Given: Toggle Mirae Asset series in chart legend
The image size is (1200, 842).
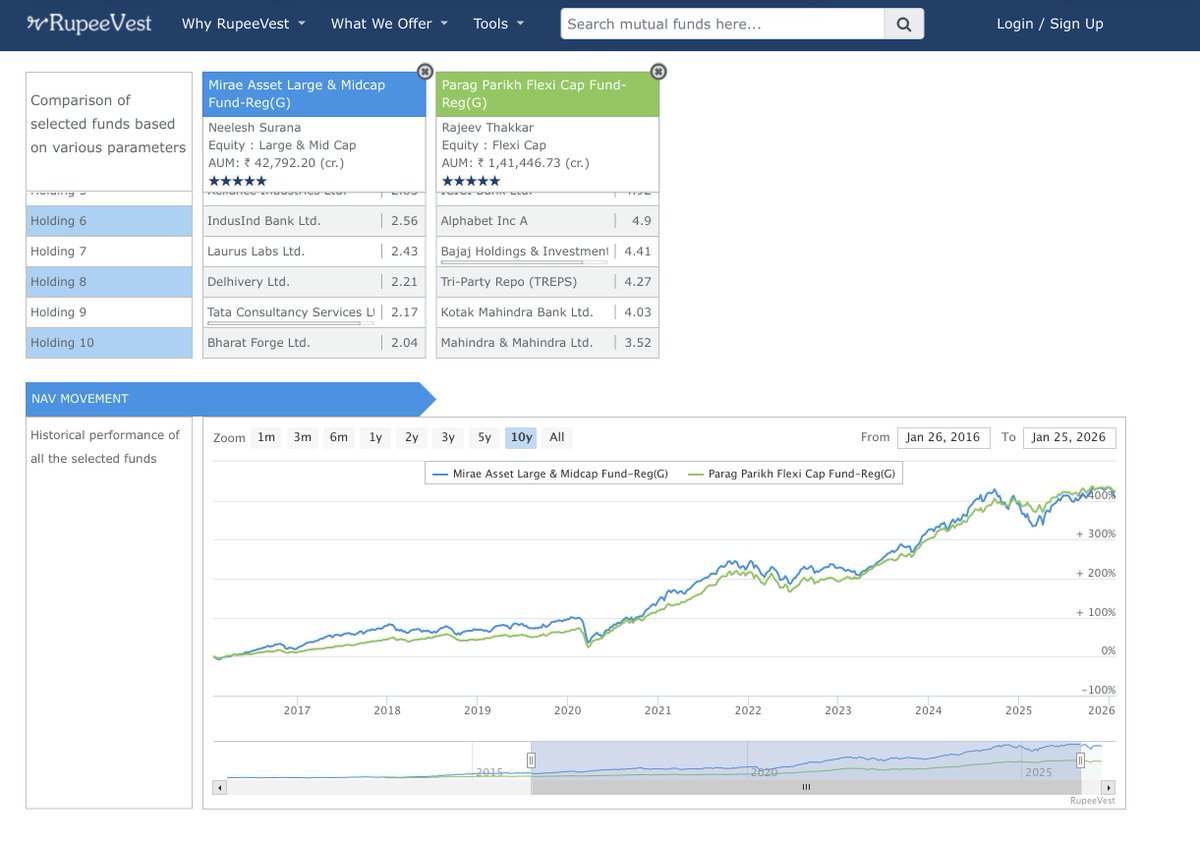Looking at the screenshot, I should click(x=551, y=474).
